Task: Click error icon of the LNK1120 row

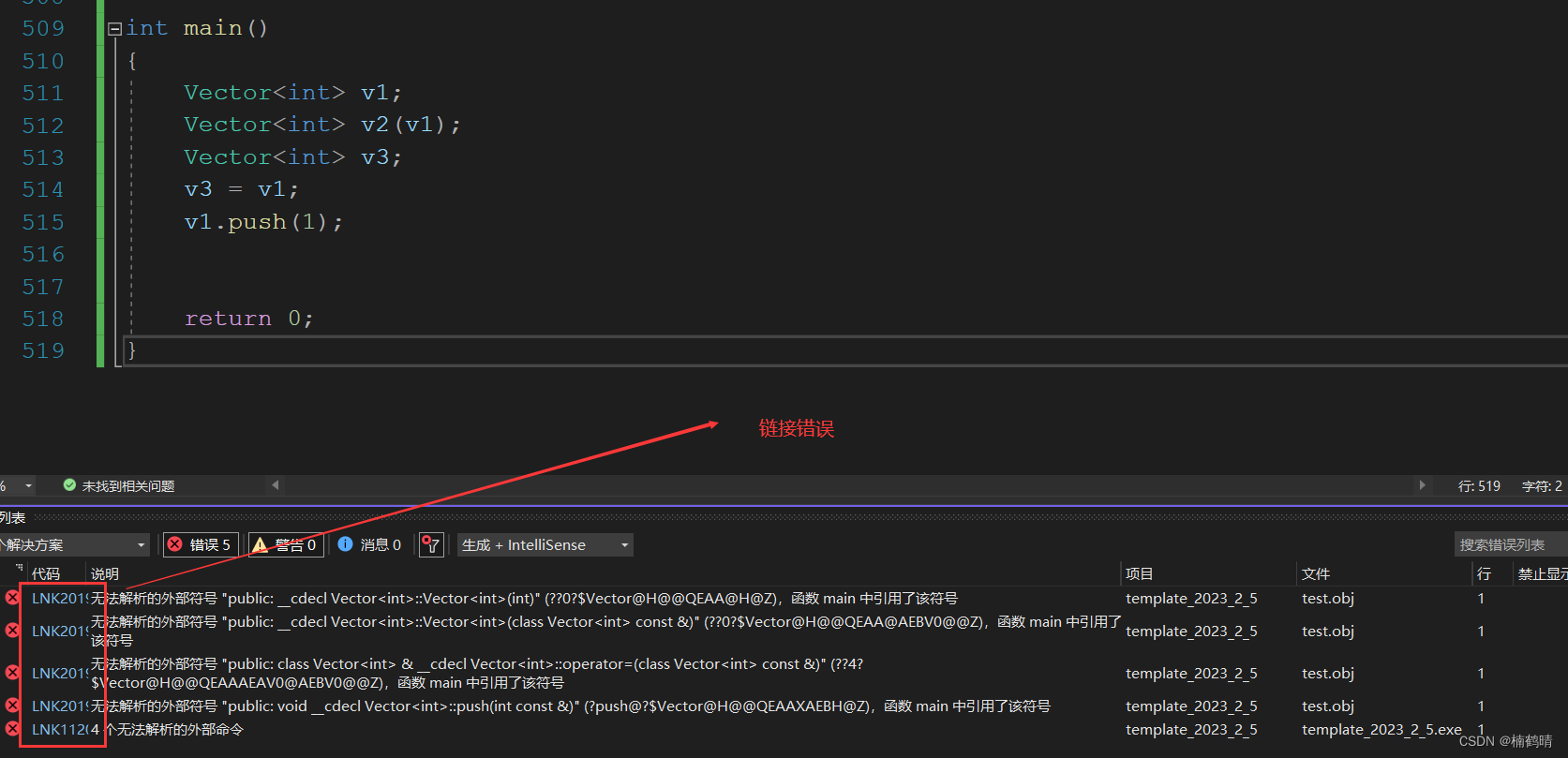Action: [x=12, y=728]
